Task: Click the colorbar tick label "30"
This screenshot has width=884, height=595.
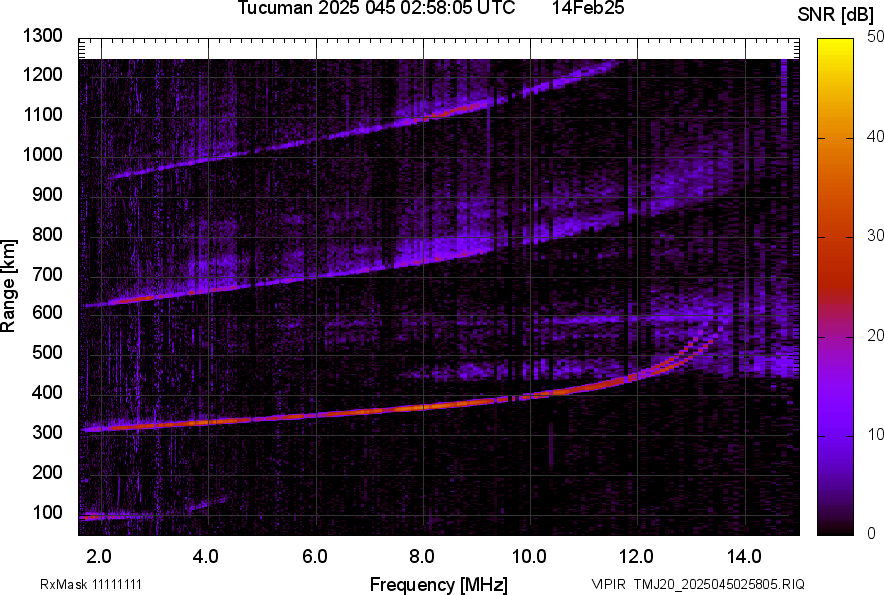Action: [875, 236]
